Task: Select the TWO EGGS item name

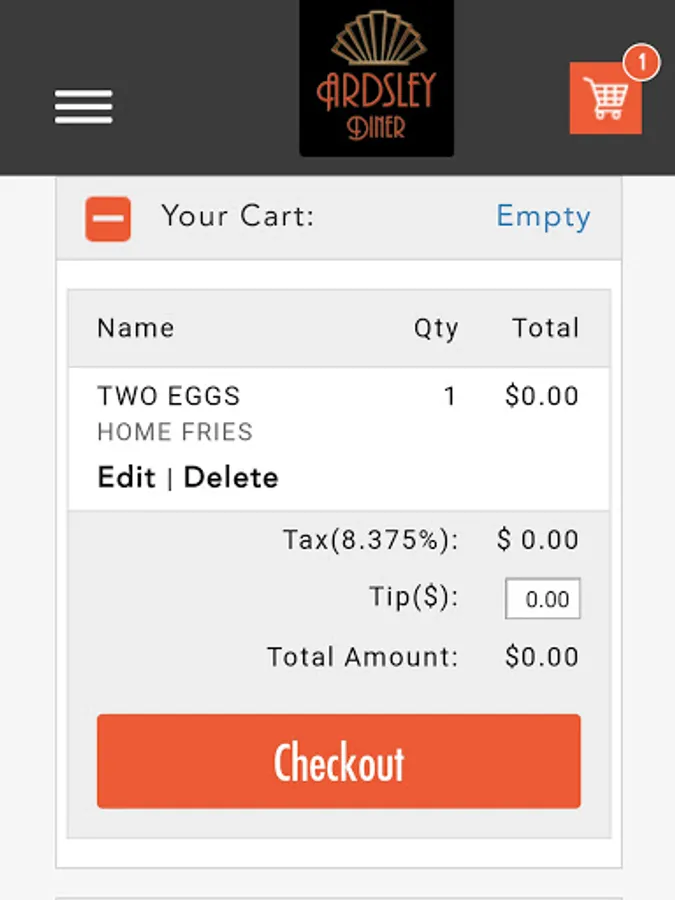Action: (x=169, y=396)
